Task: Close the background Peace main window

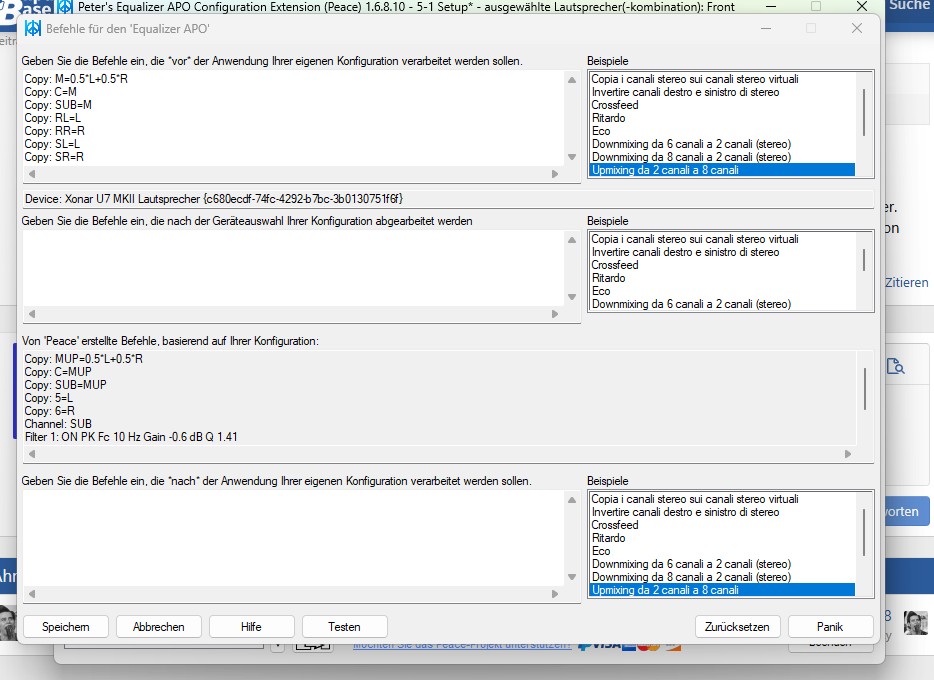Action: [x=861, y=7]
